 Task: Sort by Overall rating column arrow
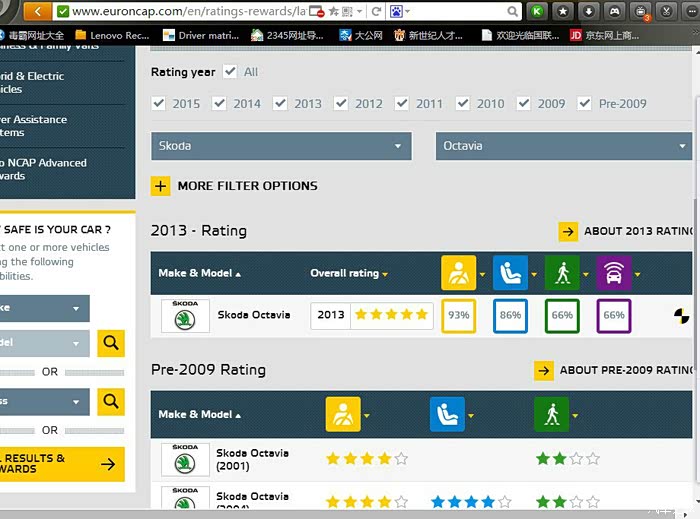point(384,274)
